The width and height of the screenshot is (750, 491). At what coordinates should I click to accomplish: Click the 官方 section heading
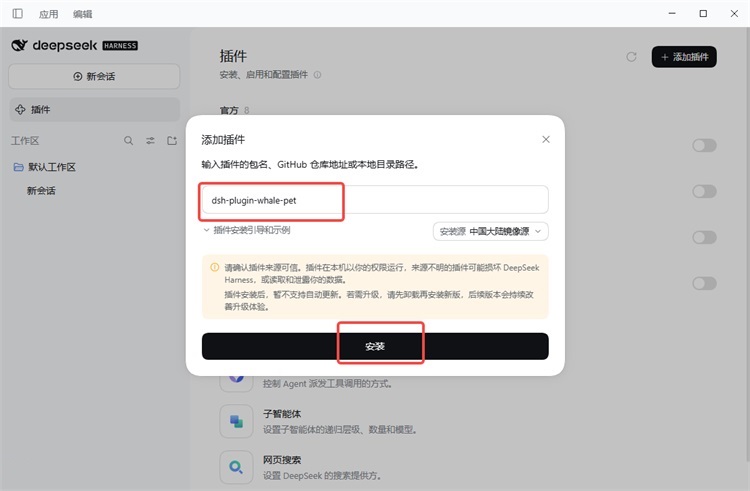pos(229,110)
